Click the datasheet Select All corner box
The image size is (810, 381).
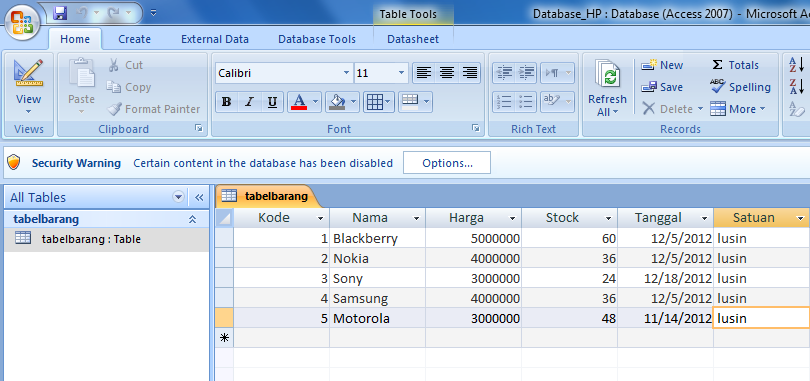pos(224,218)
